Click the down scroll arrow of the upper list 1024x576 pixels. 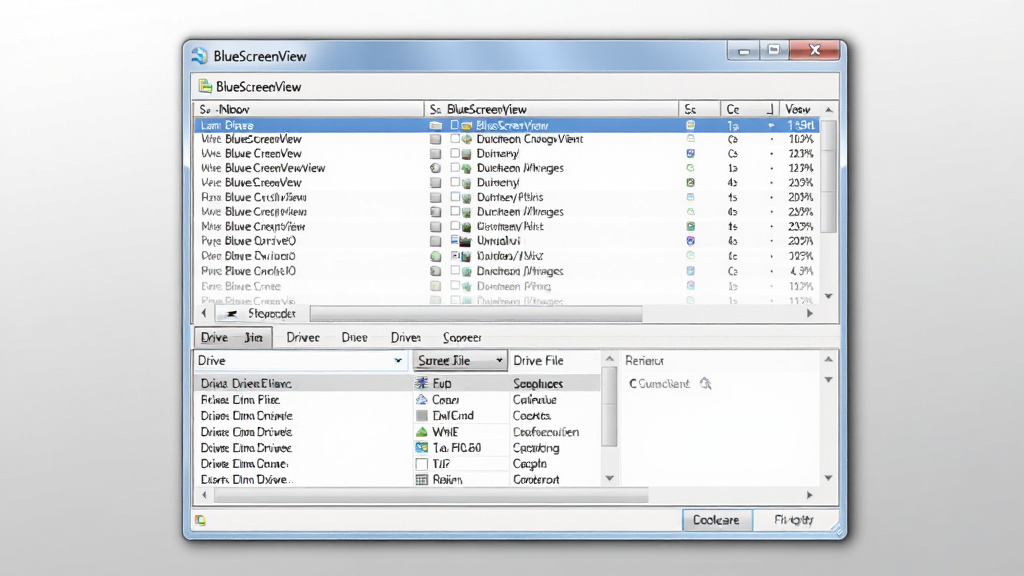(x=829, y=296)
